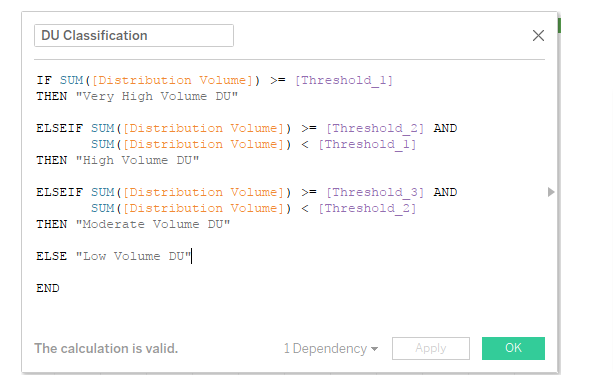613x390 pixels.
Task: Click the DU Classification name field
Action: pyautogui.click(x=134, y=36)
